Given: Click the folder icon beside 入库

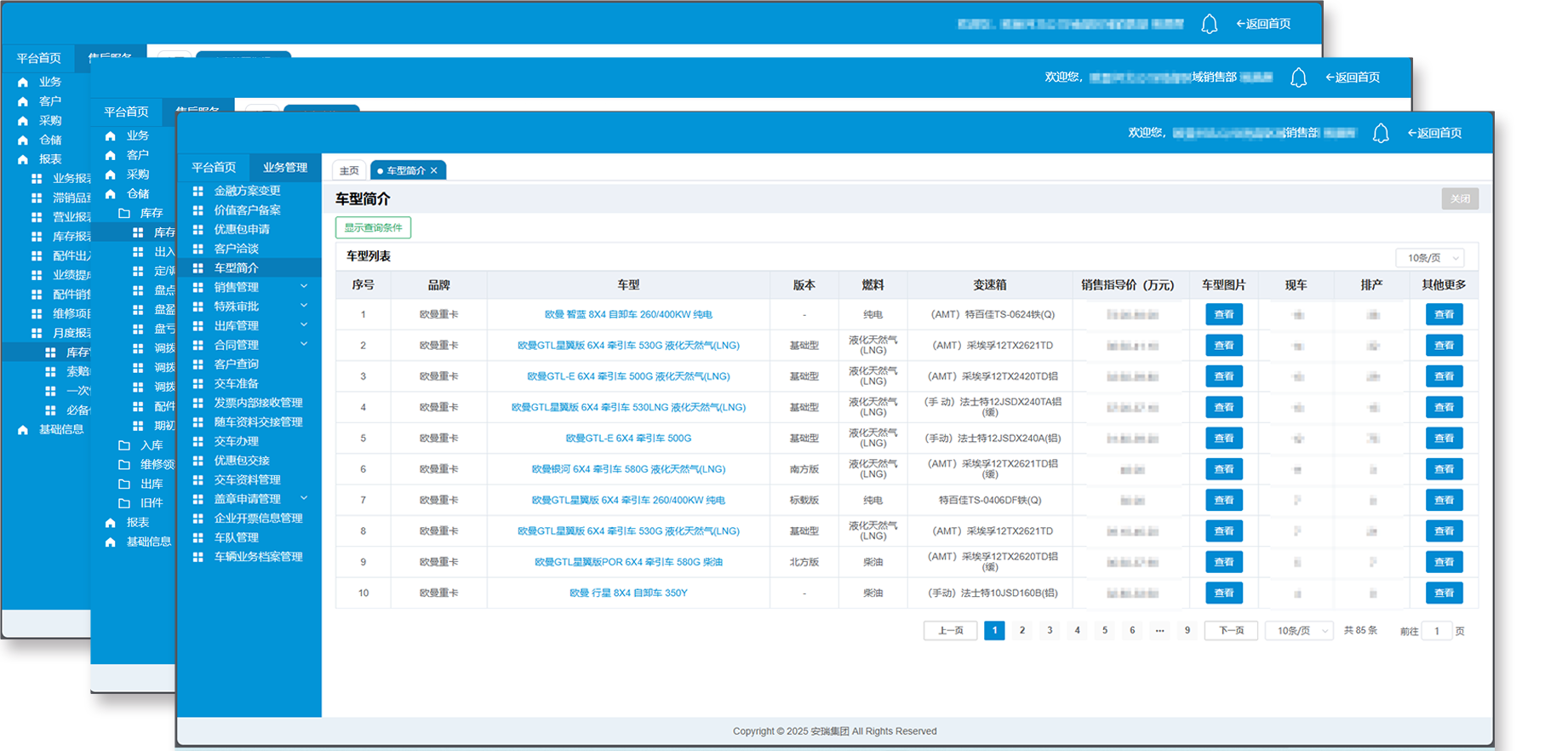Looking at the screenshot, I should (124, 445).
